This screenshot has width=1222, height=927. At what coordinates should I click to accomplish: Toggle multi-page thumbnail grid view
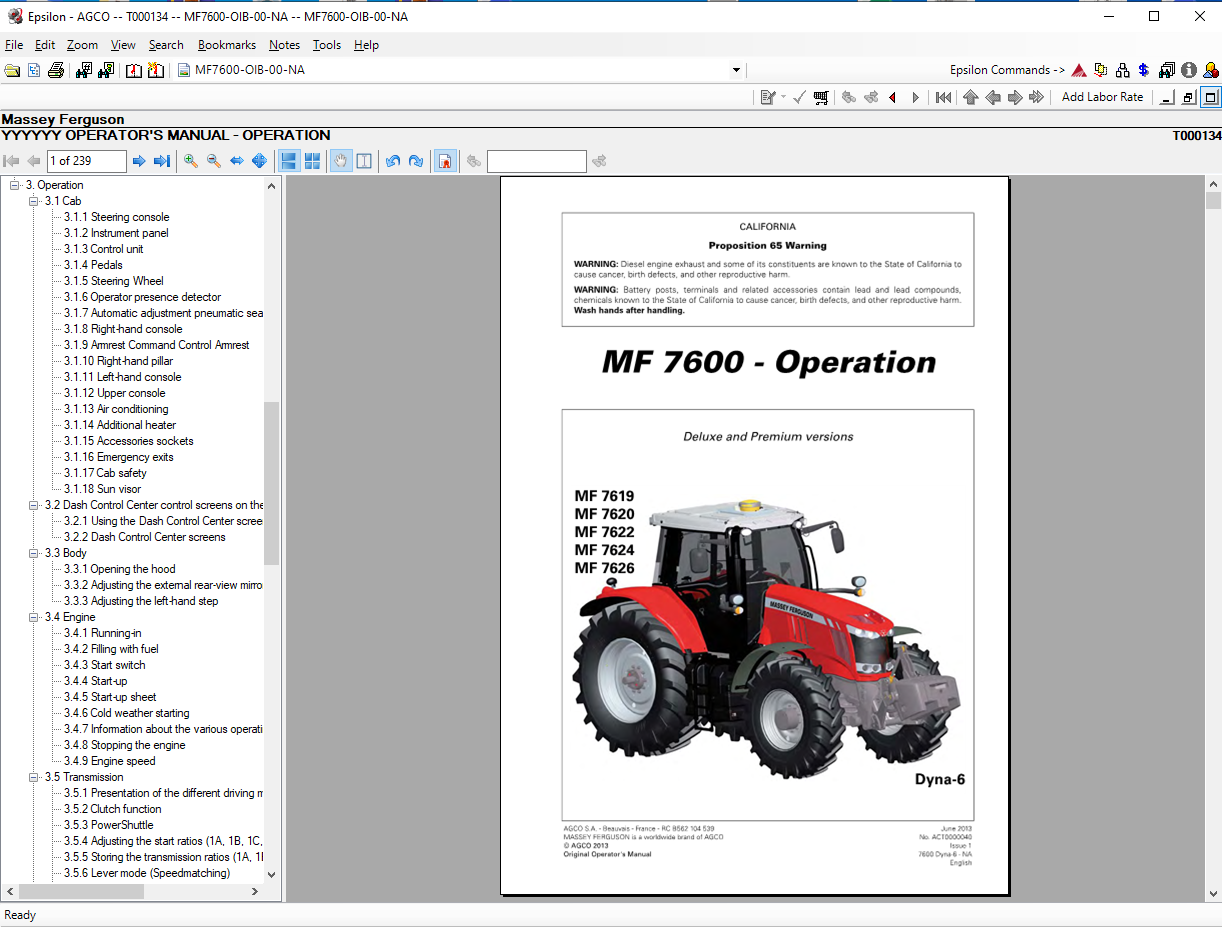[x=312, y=161]
